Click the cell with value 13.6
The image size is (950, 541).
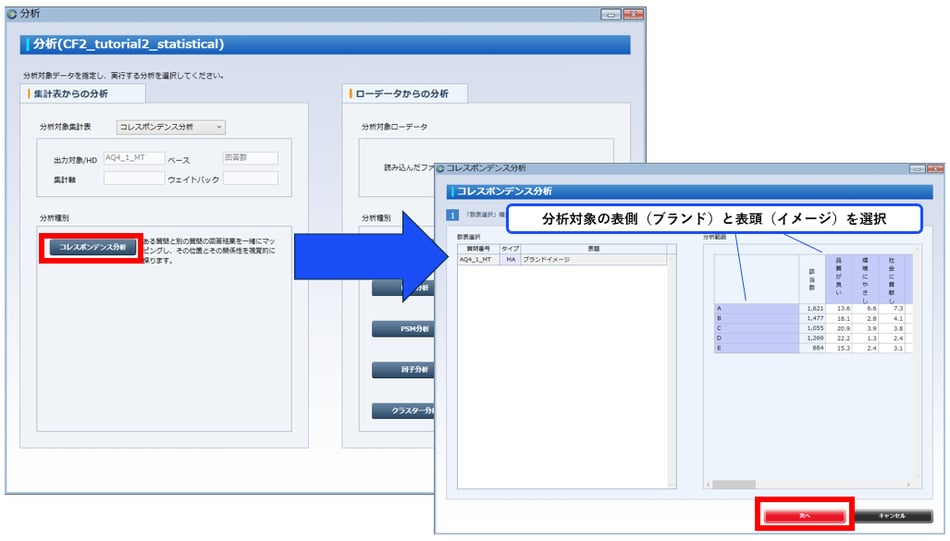coord(839,308)
